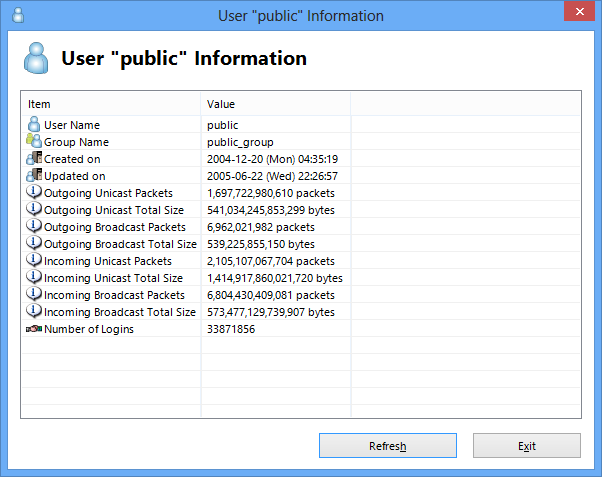Click the Outgoing Unicast Packets info icon
602x477 pixels.
[x=34, y=192]
